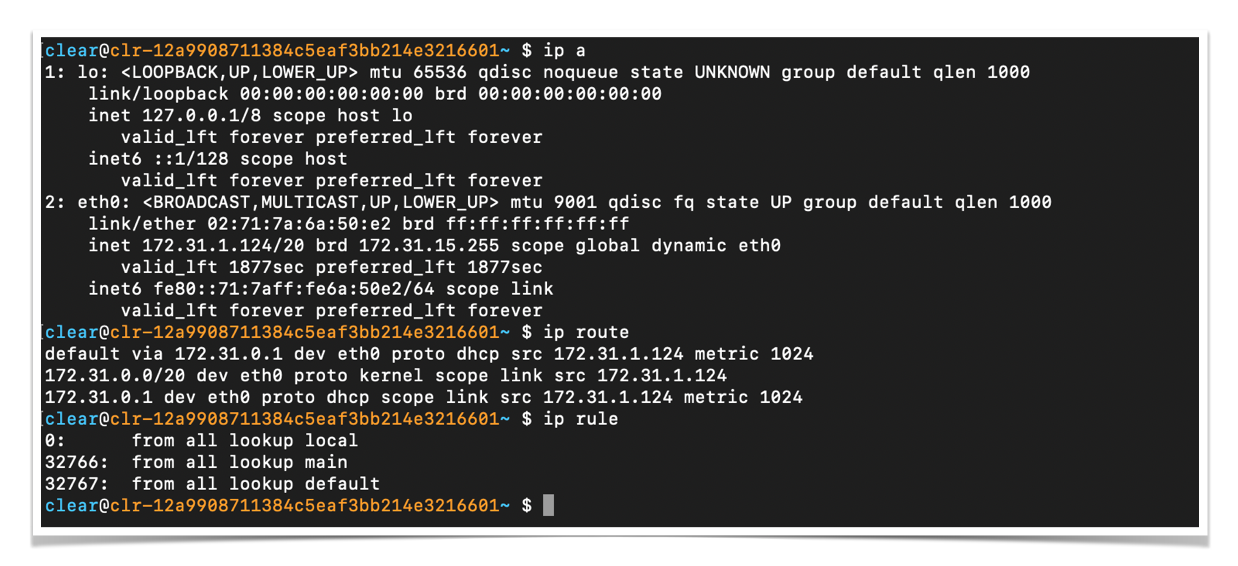The image size is (1238, 566).
Task: Click the 'inet6 ::1/128 scope host' line
Action: 218,159
